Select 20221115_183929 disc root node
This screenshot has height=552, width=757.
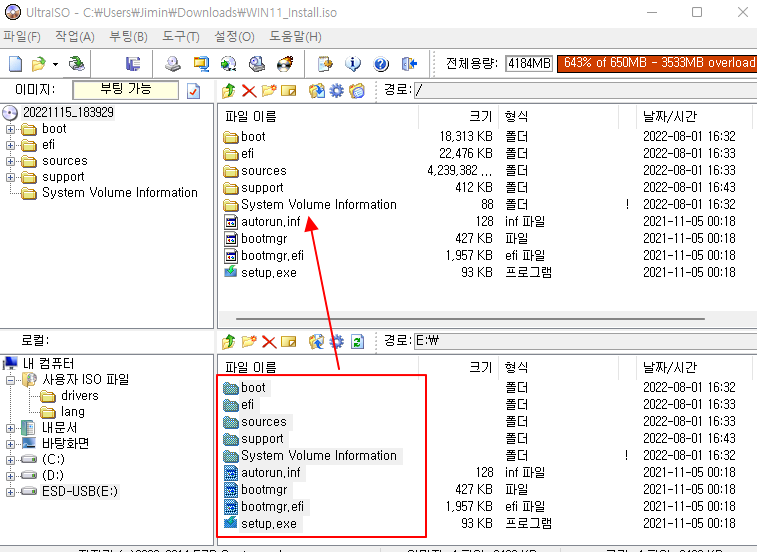(x=68, y=113)
